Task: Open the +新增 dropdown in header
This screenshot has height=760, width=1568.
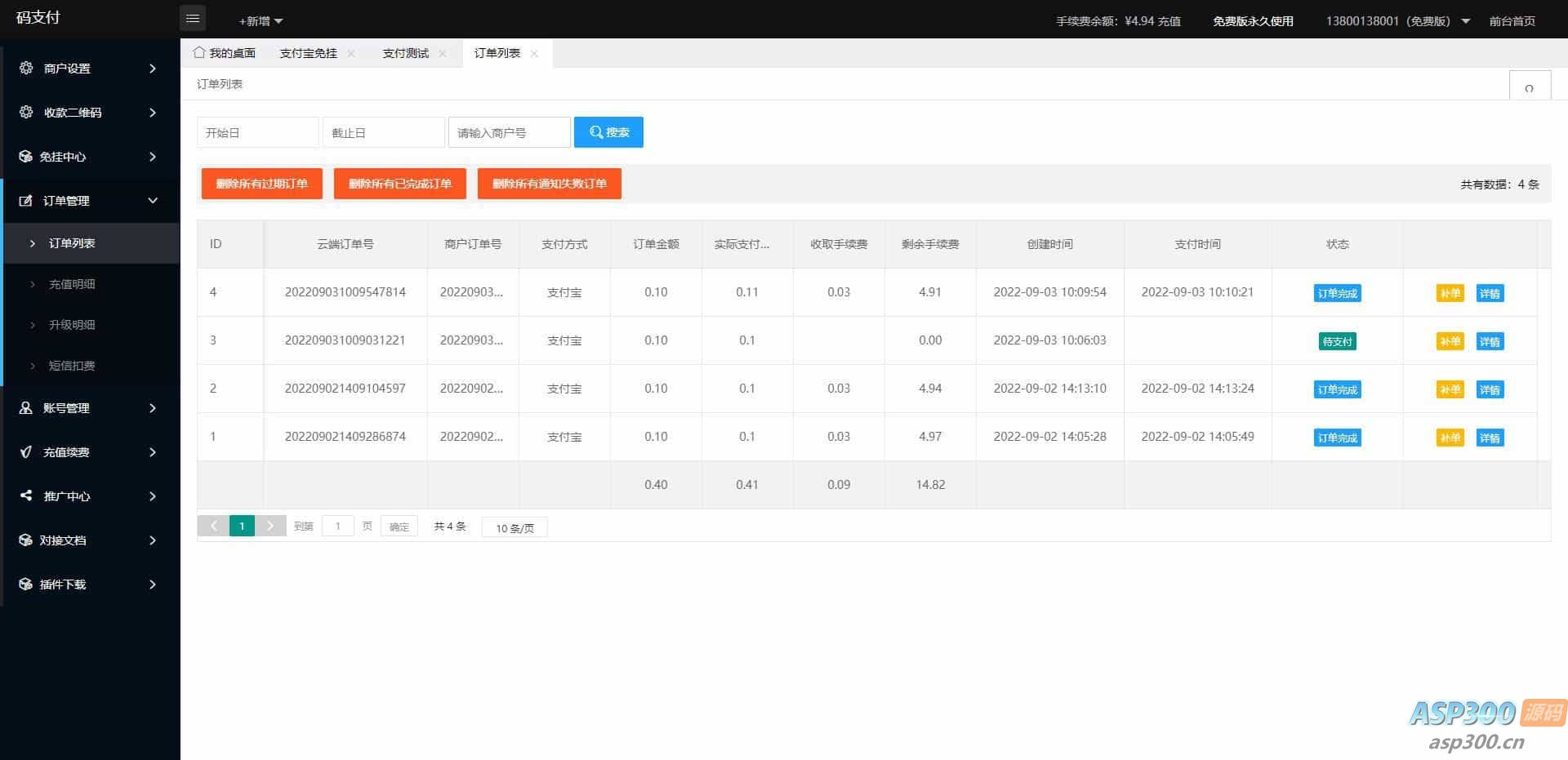Action: (x=261, y=21)
